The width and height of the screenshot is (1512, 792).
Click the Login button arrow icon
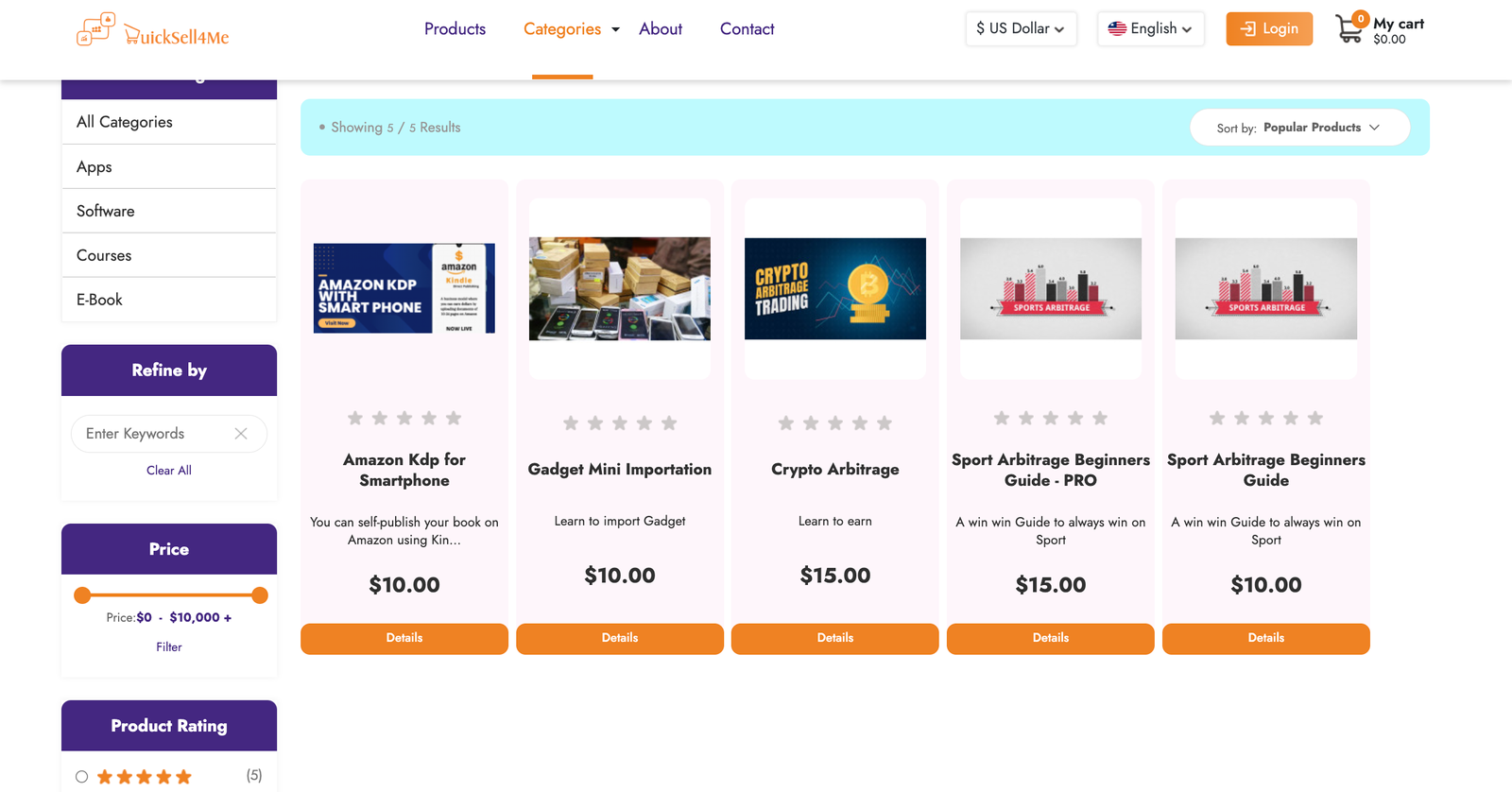(1247, 29)
